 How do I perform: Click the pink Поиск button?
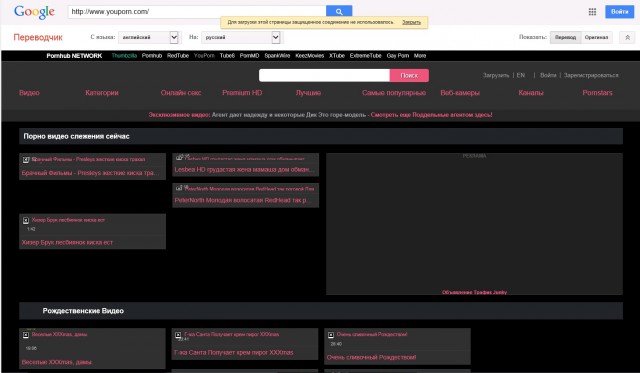409,75
